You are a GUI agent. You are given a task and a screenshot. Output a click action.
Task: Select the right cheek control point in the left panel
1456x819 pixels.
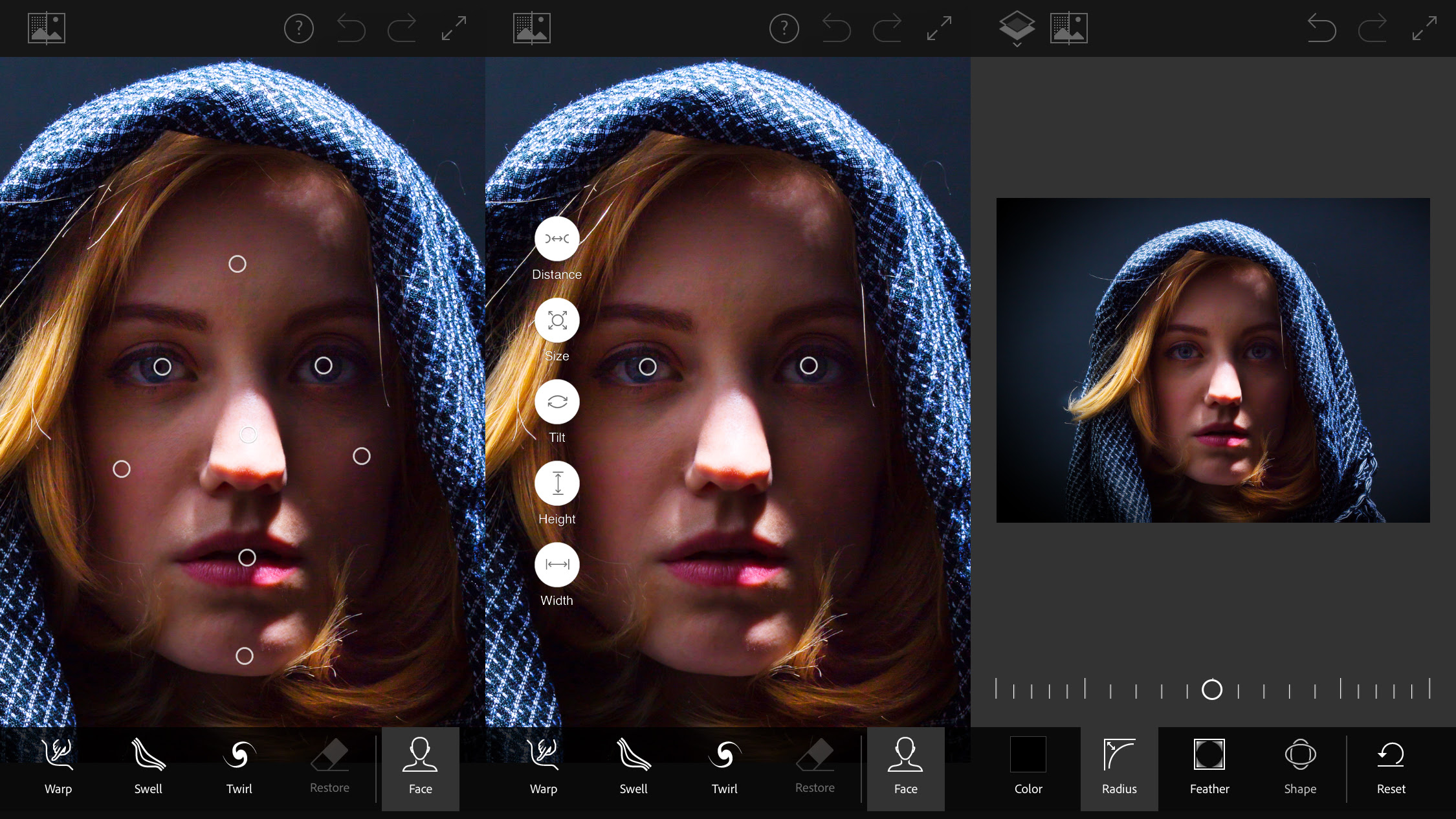[x=362, y=456]
